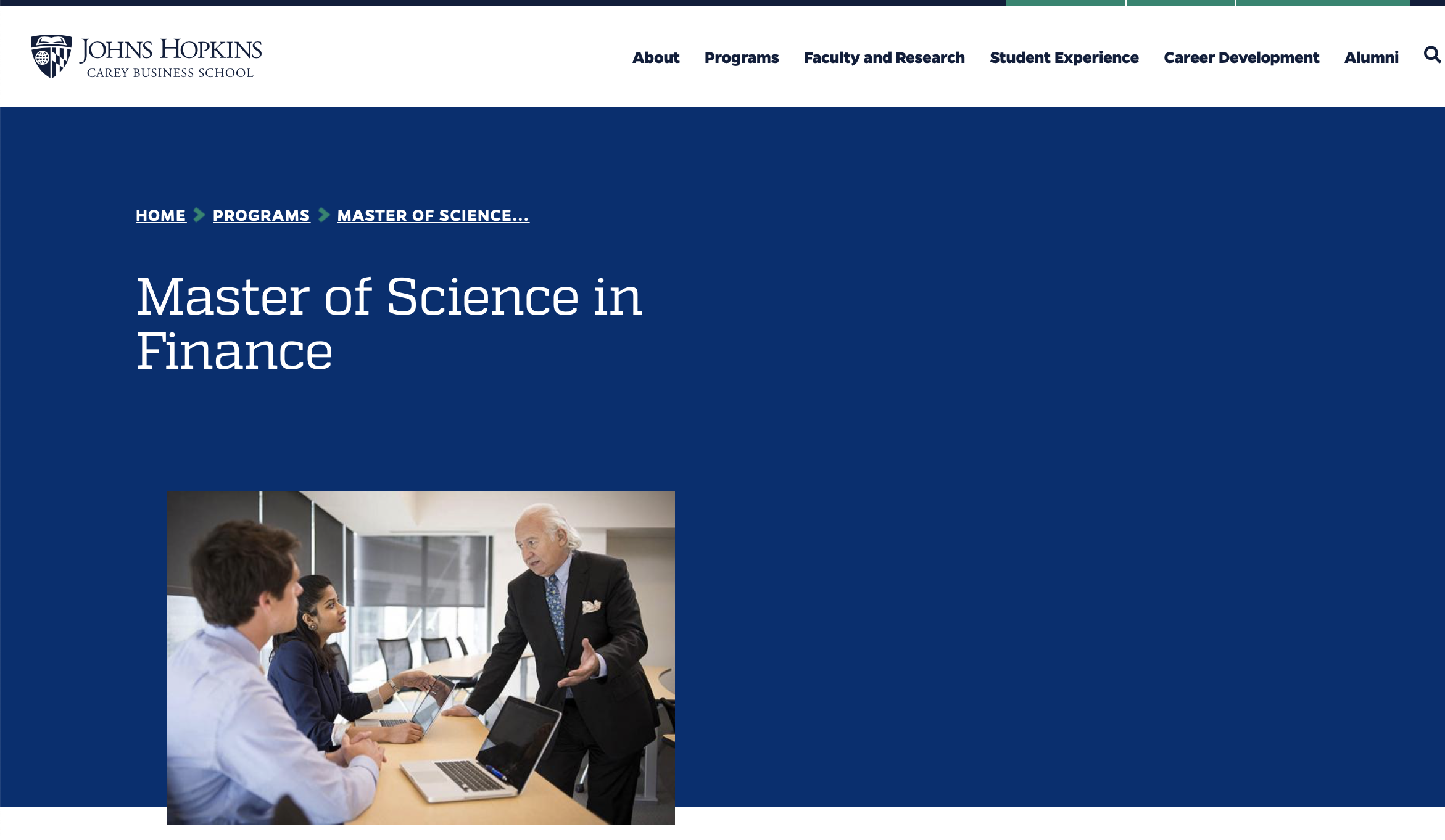Click the Johns Hopkins shield logo

pyautogui.click(x=51, y=56)
